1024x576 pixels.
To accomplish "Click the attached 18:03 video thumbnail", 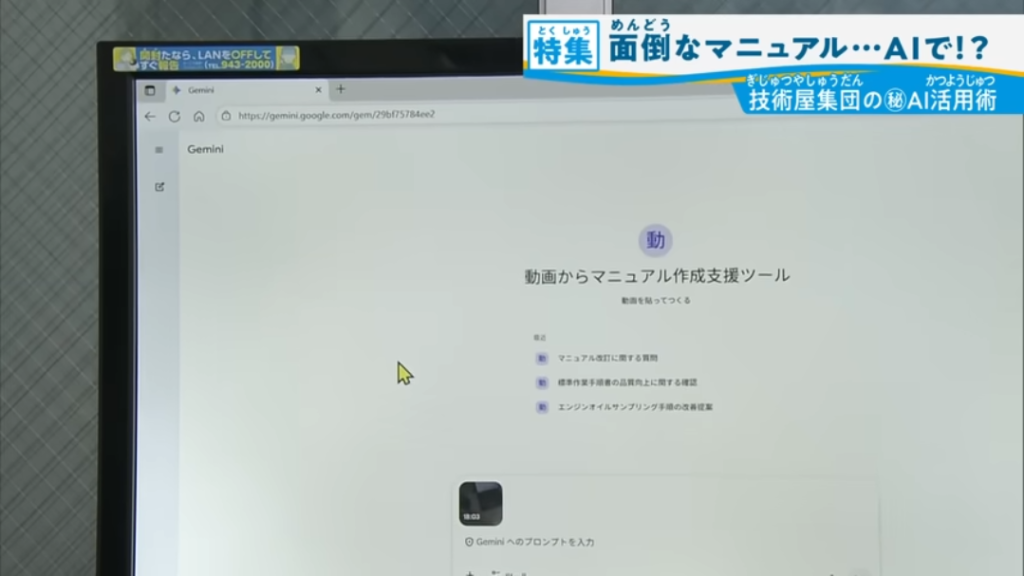I will point(480,503).
